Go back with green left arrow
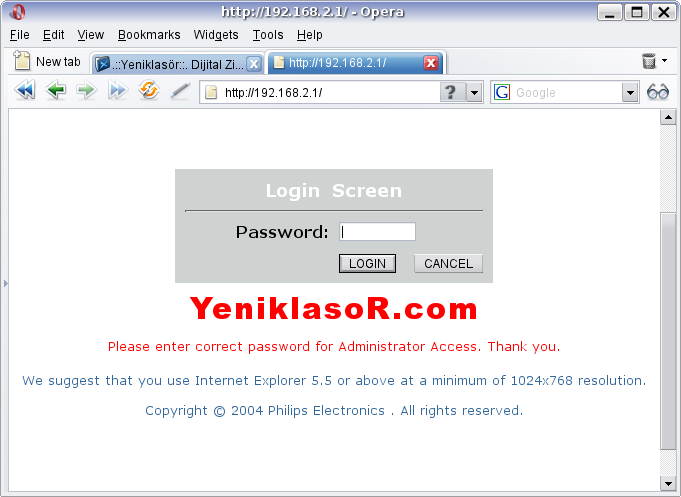The width and height of the screenshot is (681, 497). [56, 90]
